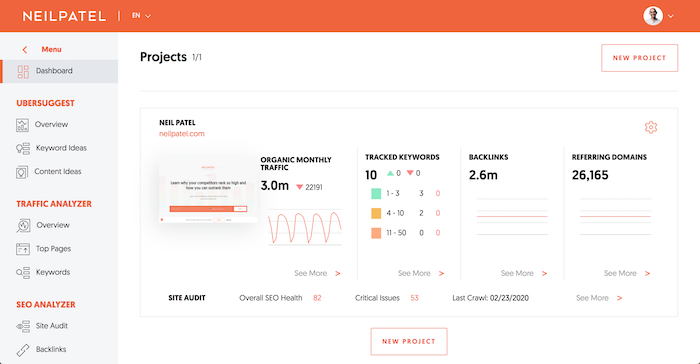
Task: Collapse sidebar with the Menu back chevron
Action: pyautogui.click(x=25, y=50)
